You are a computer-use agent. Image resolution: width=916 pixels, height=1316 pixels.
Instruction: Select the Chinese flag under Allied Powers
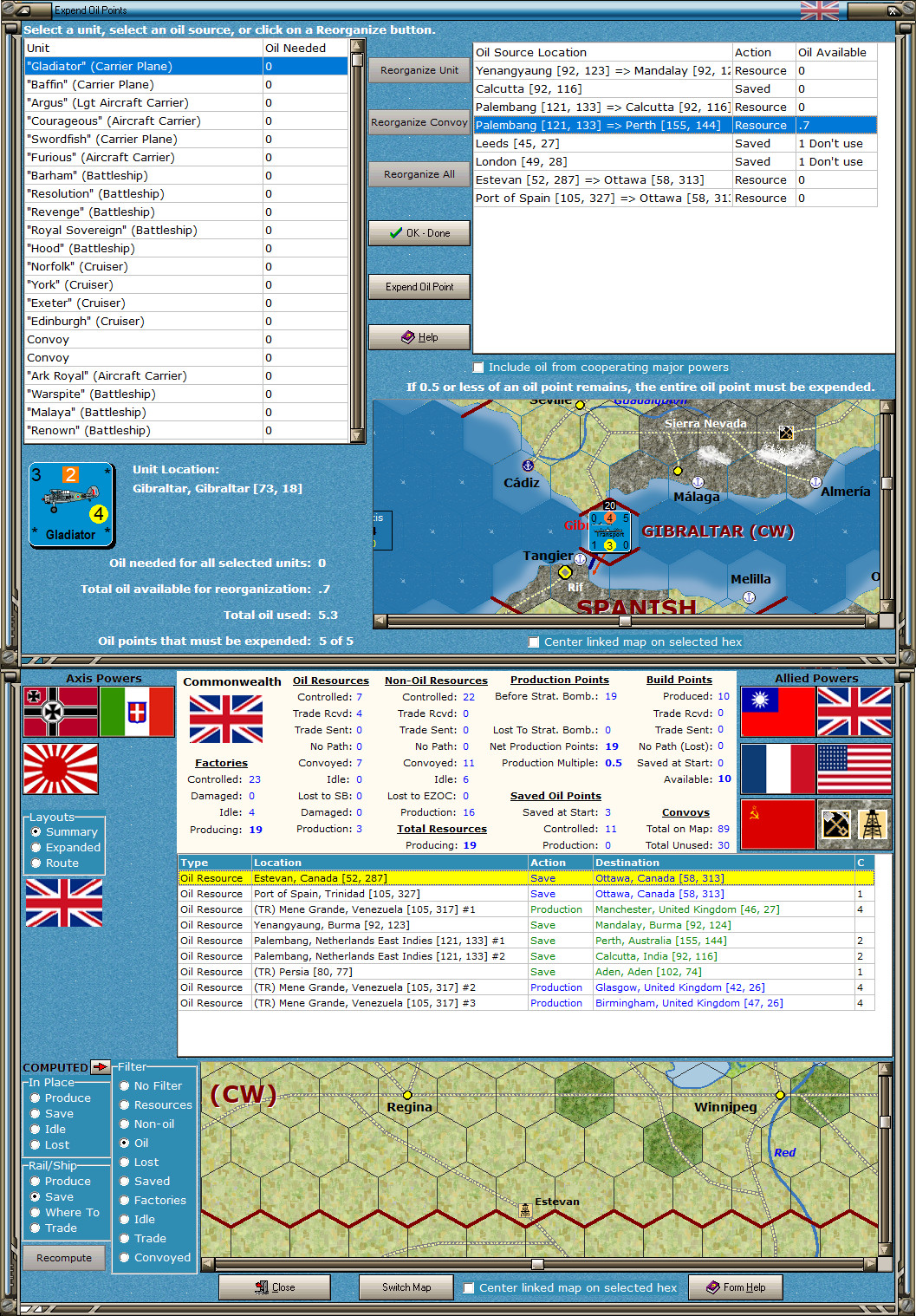pos(778,712)
